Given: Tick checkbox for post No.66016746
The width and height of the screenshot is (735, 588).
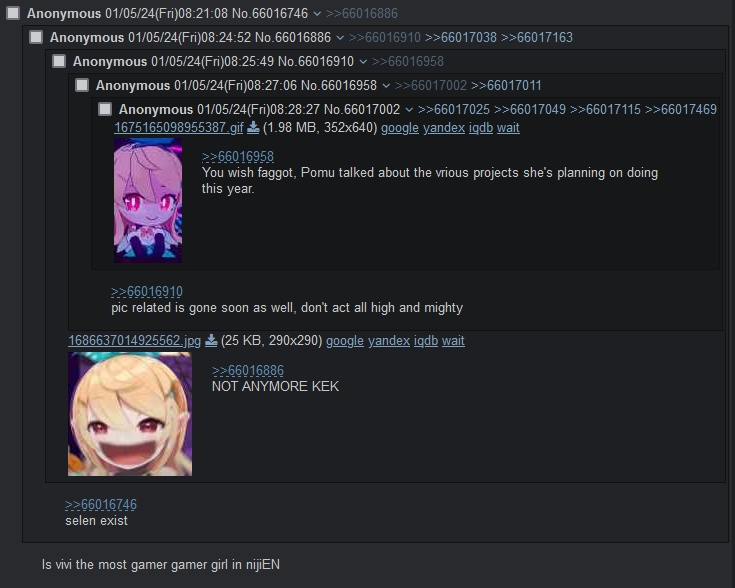Looking at the screenshot, I should point(13,13).
